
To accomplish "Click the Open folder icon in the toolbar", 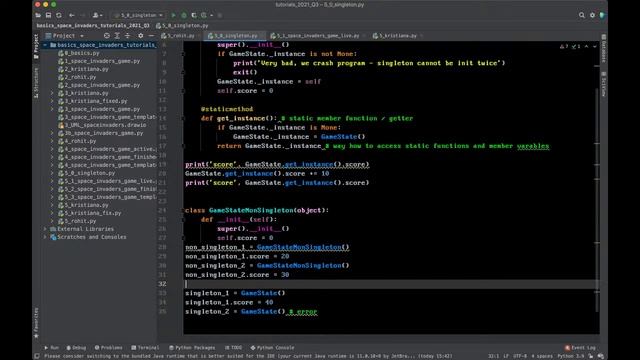I will [38, 15].
